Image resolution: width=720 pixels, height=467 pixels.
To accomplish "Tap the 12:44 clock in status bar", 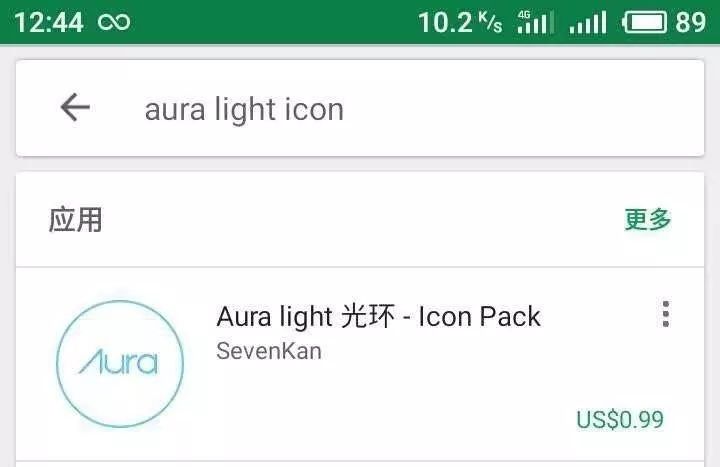I will 49,22.
